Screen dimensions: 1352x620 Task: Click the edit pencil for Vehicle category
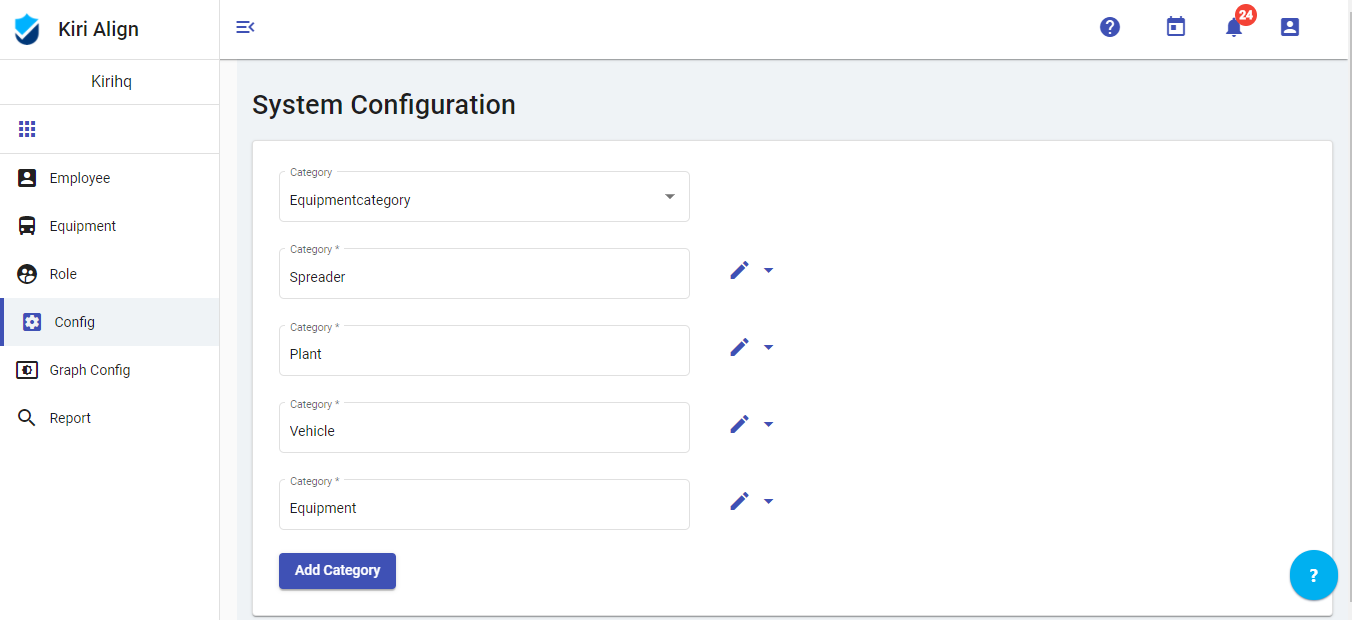click(739, 424)
